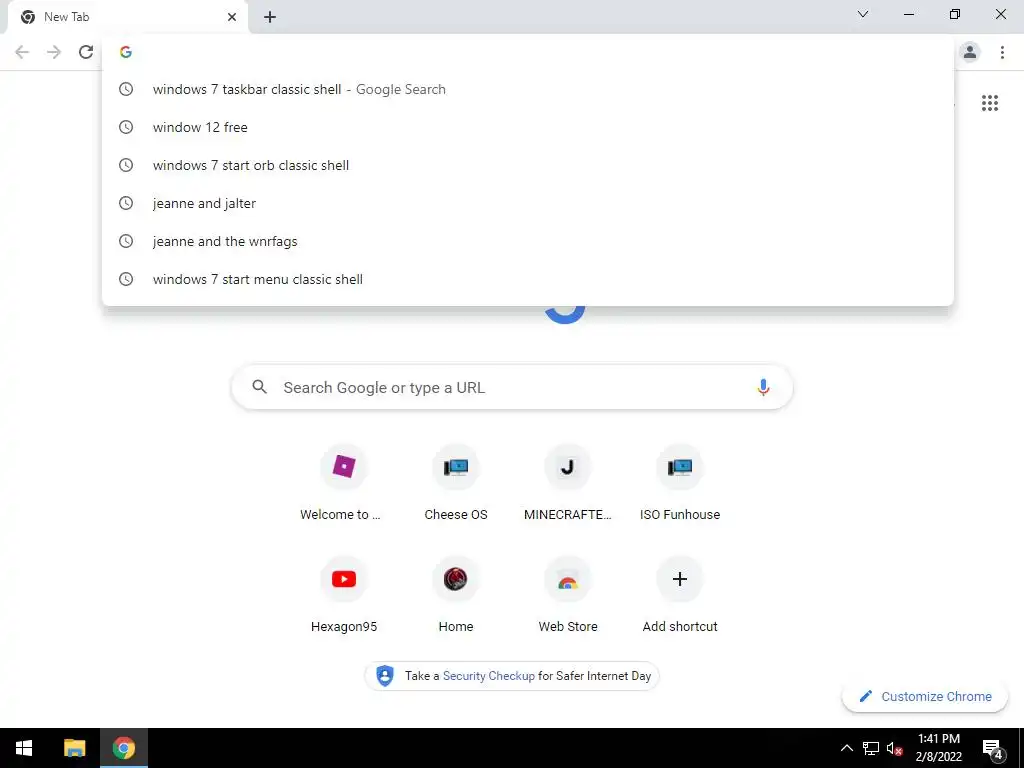Choose suggestion jeanne and jalter
The width and height of the screenshot is (1024, 768).
click(x=528, y=203)
